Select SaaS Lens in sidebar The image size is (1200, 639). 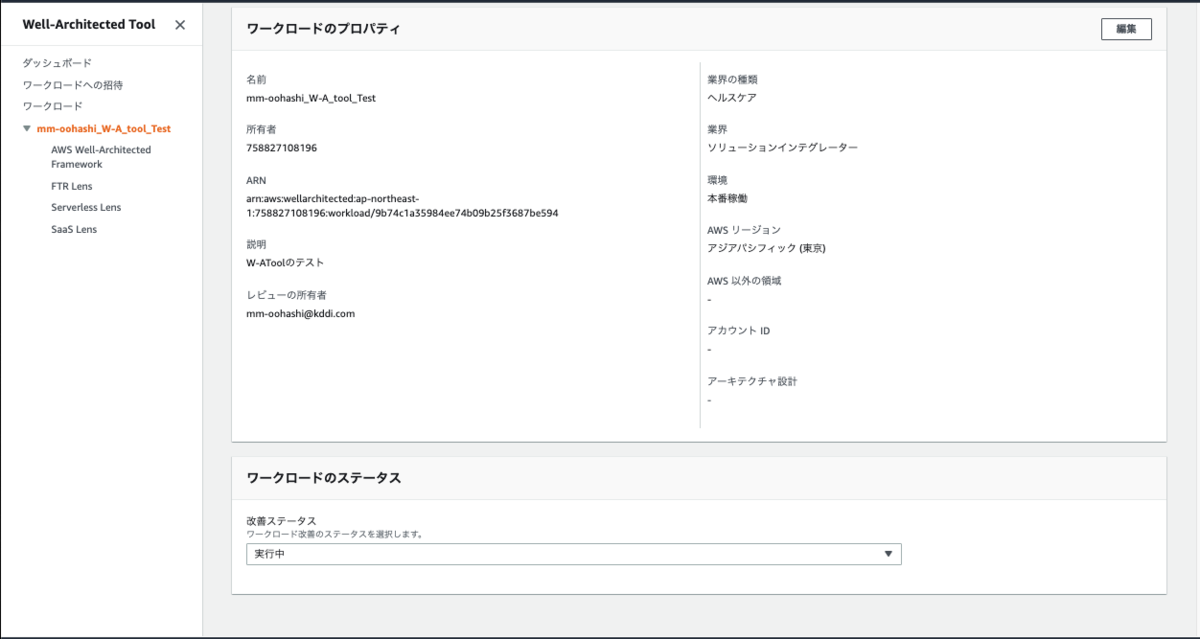tap(74, 230)
